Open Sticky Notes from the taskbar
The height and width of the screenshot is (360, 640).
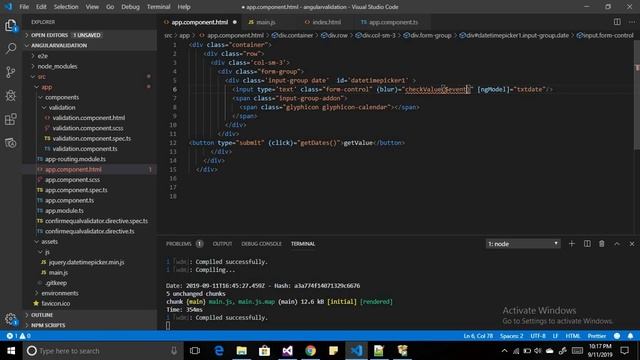point(333,351)
